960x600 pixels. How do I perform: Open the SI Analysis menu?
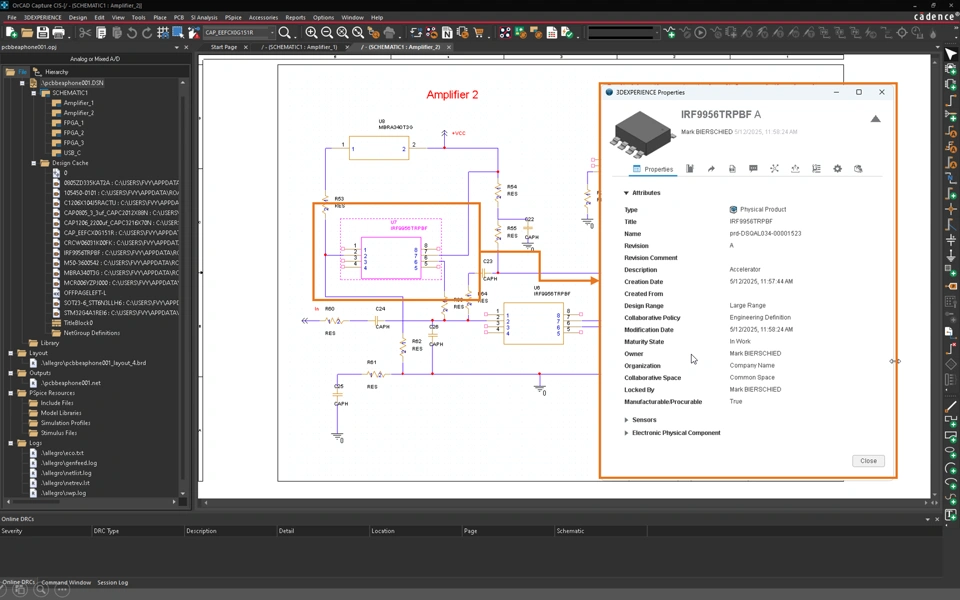coord(204,17)
